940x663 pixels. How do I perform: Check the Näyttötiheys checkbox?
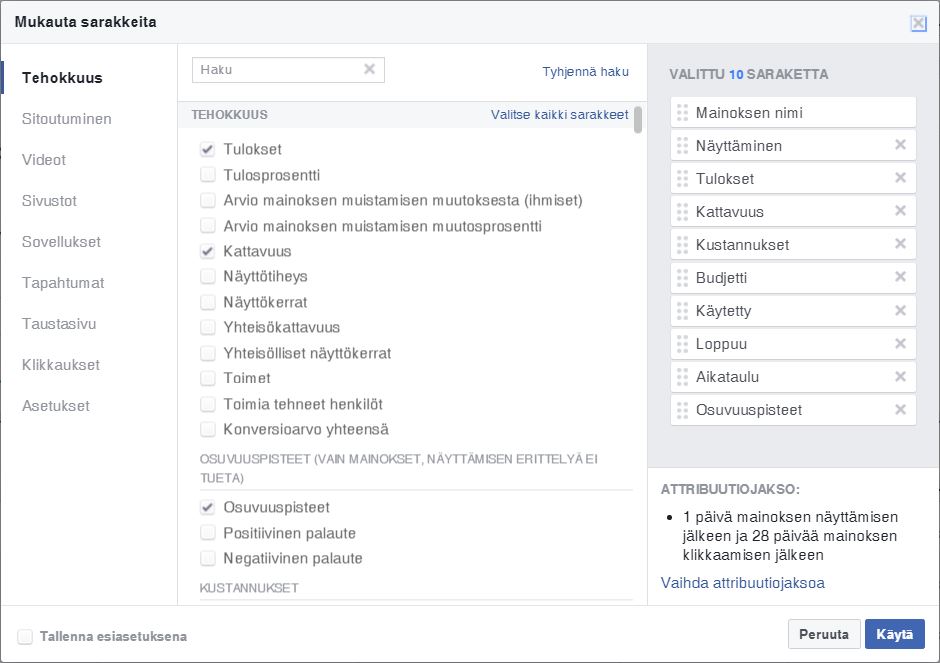207,276
